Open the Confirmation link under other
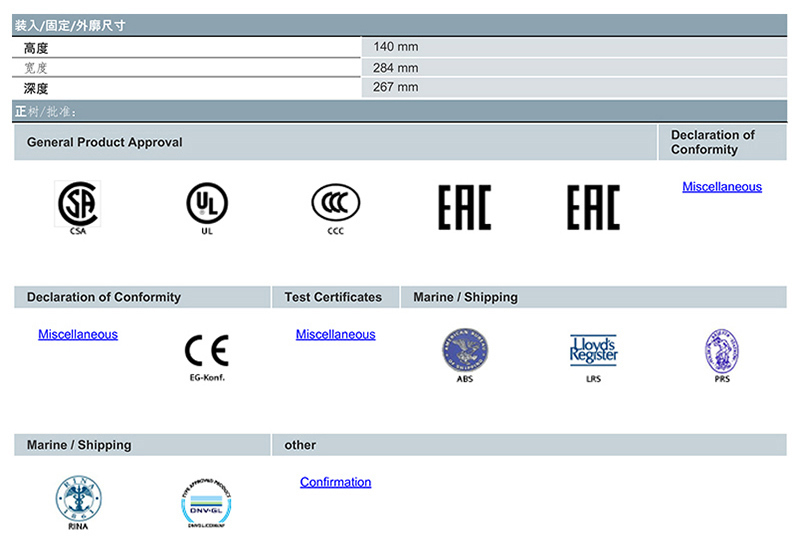 [x=336, y=482]
